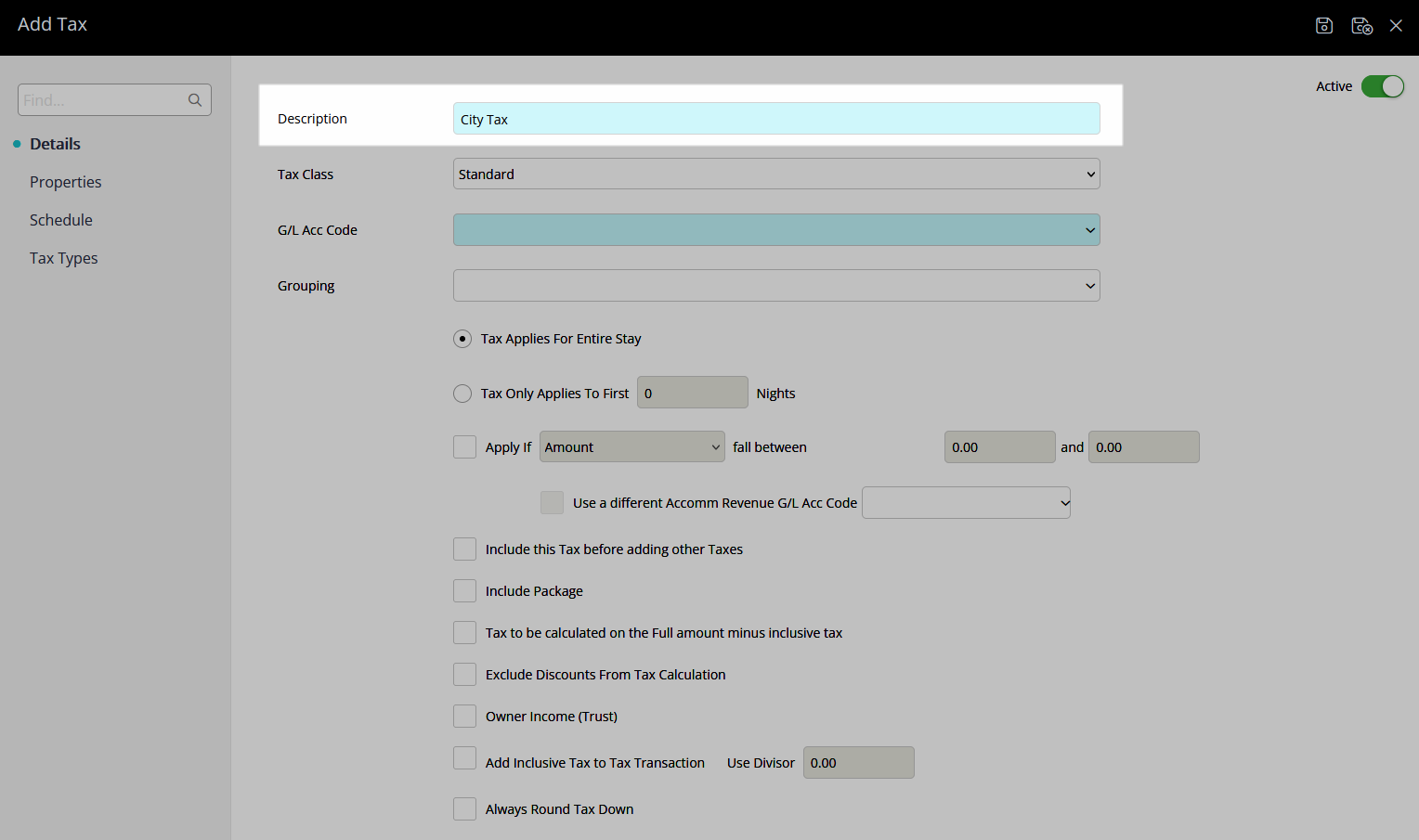
Task: Open the Properties section
Action: coord(65,182)
